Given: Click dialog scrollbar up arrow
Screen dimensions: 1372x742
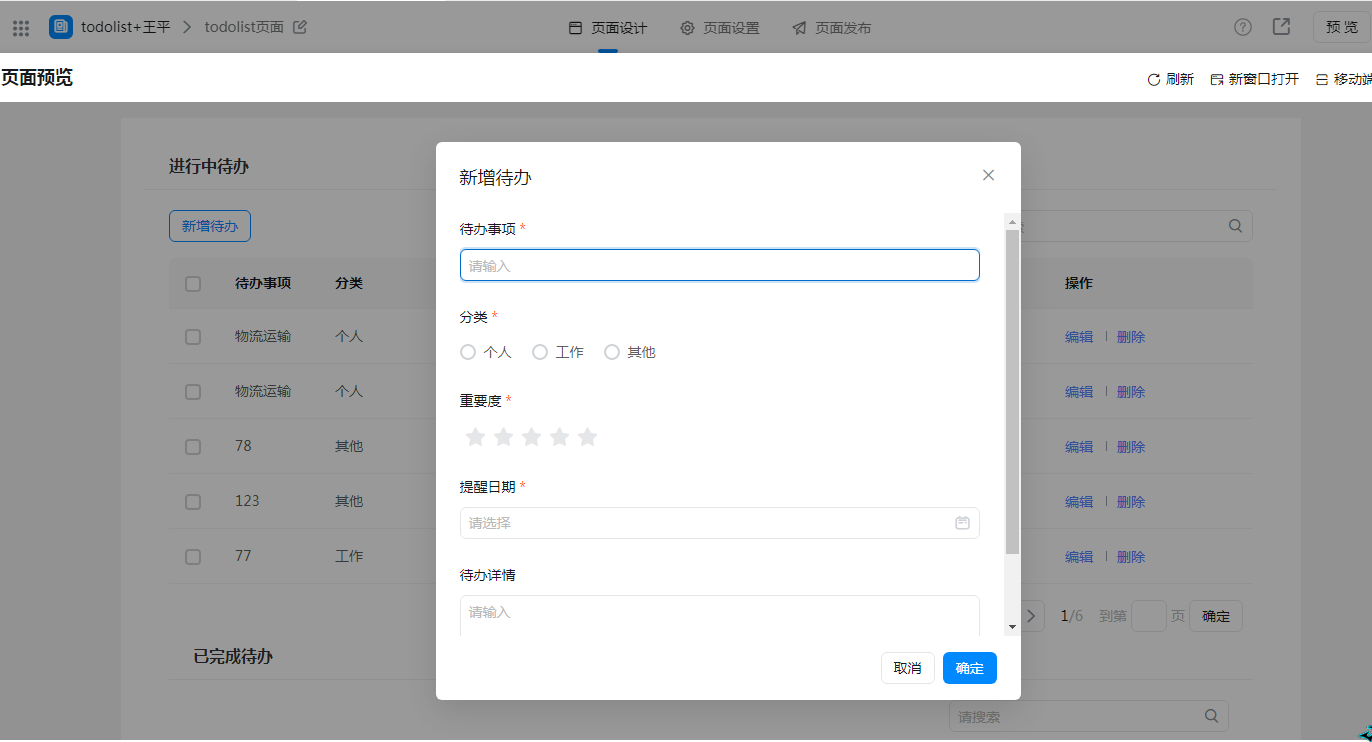Looking at the screenshot, I should point(1012,222).
